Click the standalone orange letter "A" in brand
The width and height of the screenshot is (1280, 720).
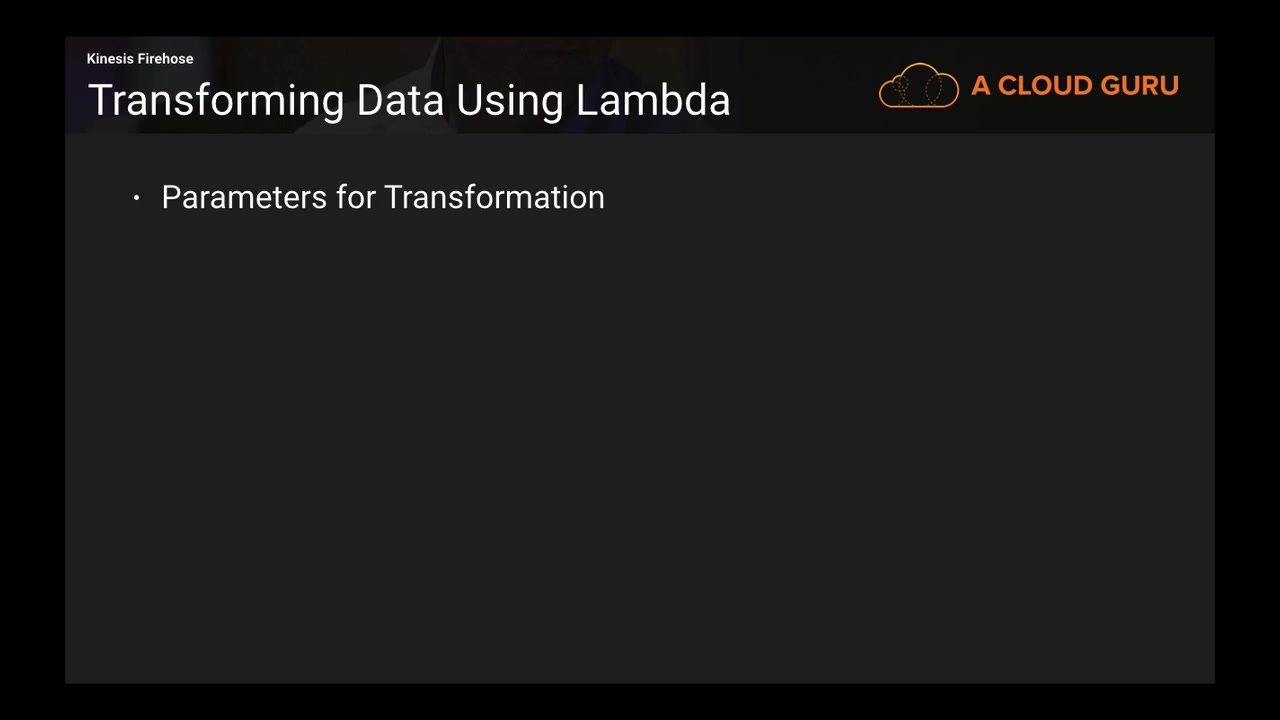pos(980,86)
